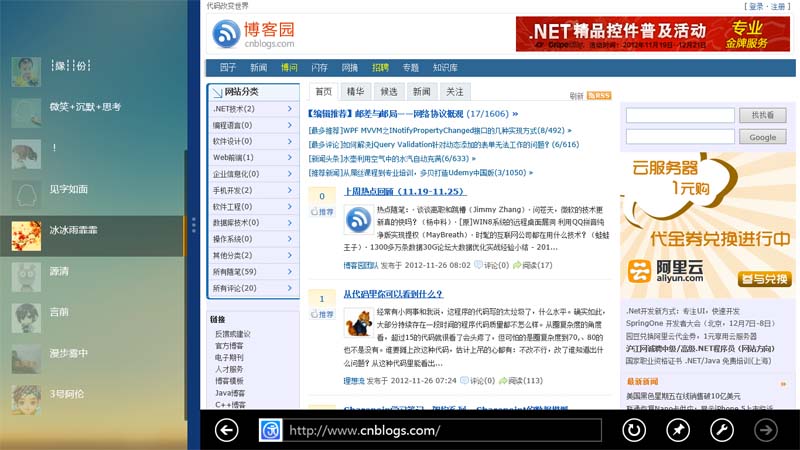Viewport: 800px width, 450px height.
Task: Click the split-view handle dots
Action: pyautogui.click(x=193, y=225)
